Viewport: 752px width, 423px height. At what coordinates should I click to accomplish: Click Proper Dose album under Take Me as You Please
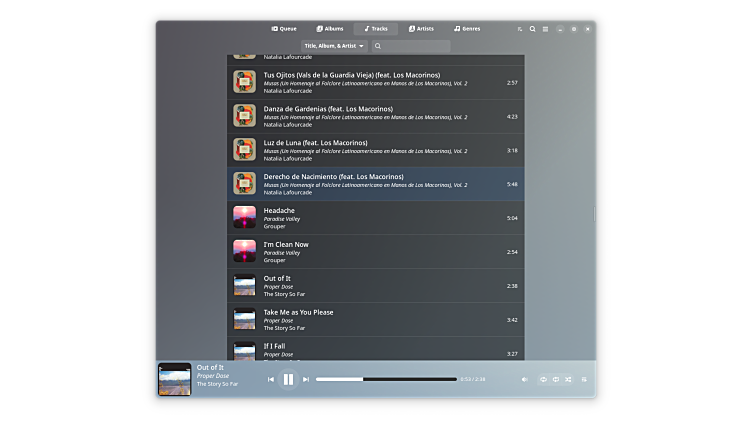pos(278,321)
